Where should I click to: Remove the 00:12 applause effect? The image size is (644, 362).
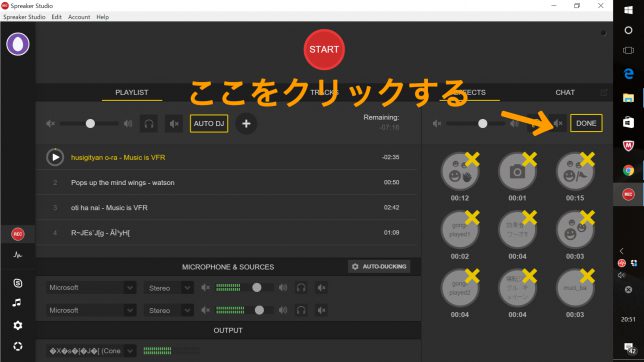(472, 159)
